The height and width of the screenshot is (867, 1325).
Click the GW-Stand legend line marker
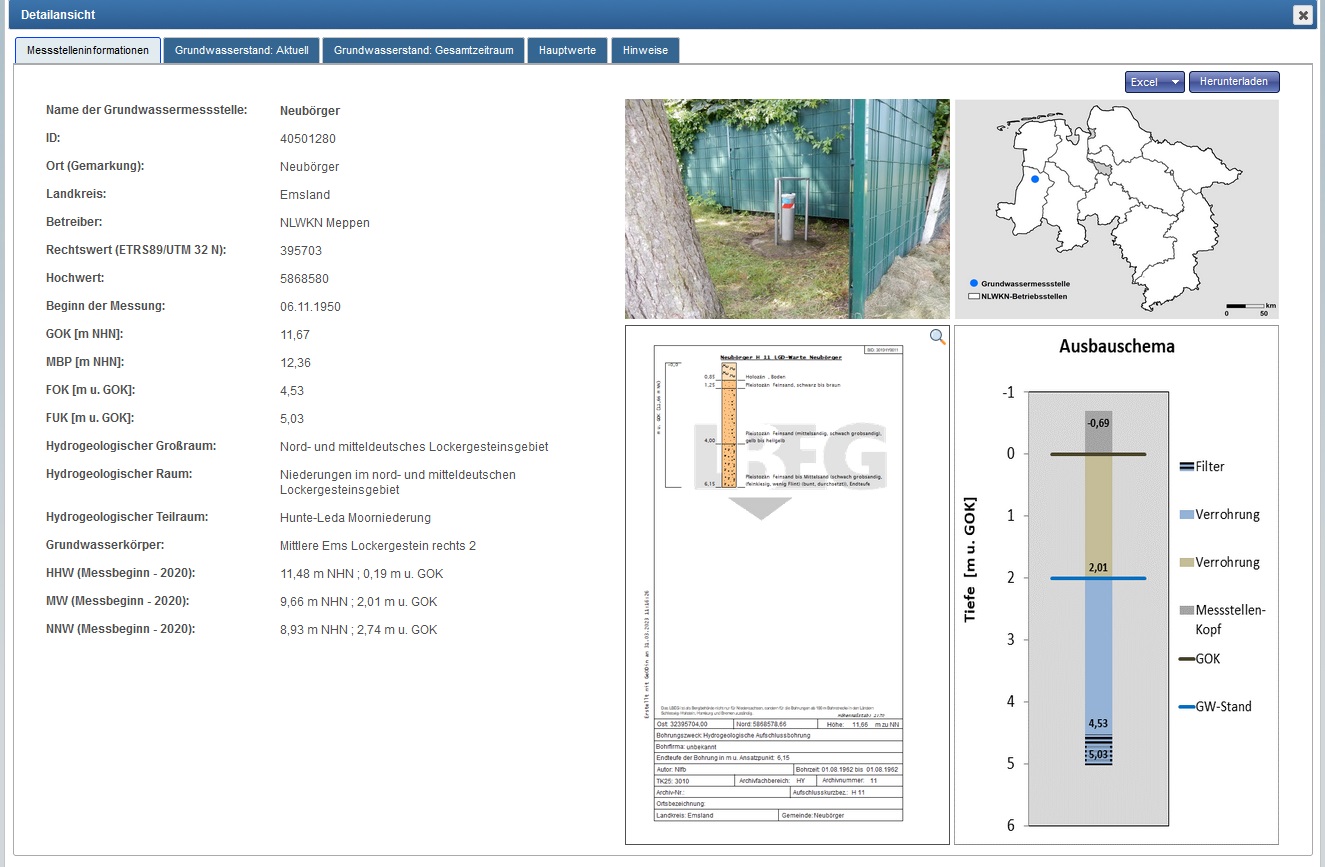click(x=1186, y=706)
